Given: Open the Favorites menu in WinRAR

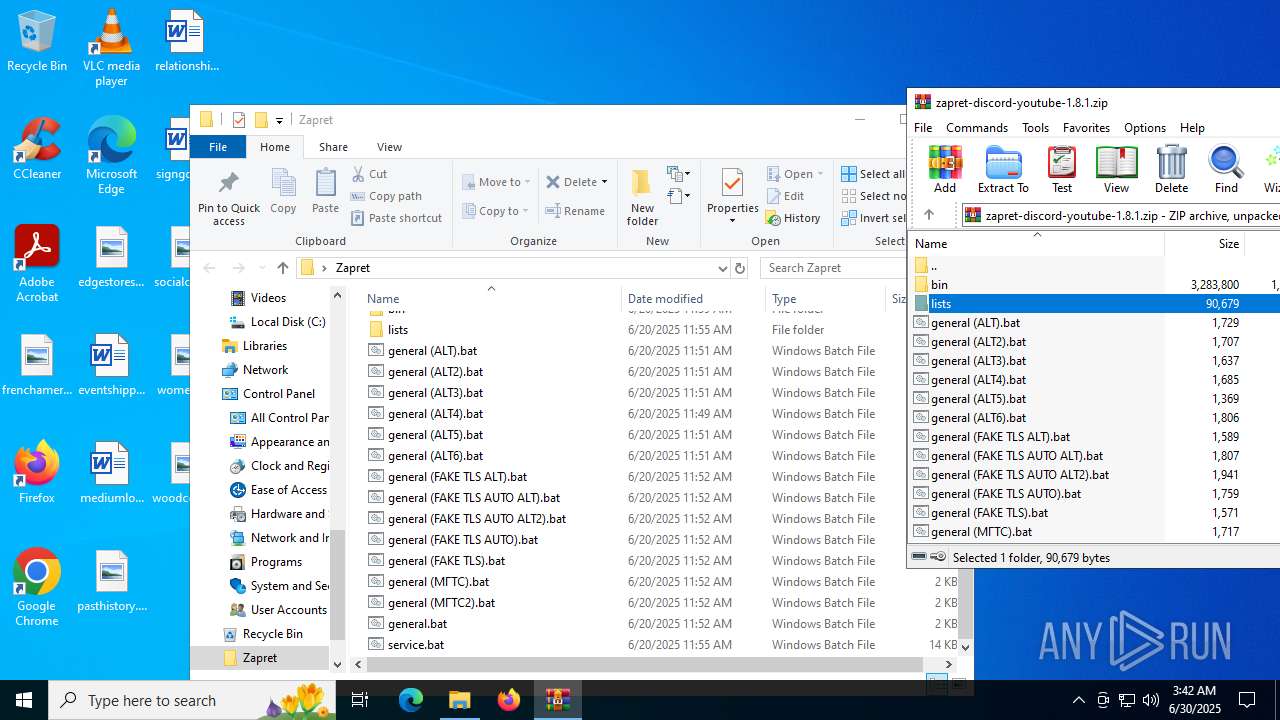Looking at the screenshot, I should coord(1086,128).
